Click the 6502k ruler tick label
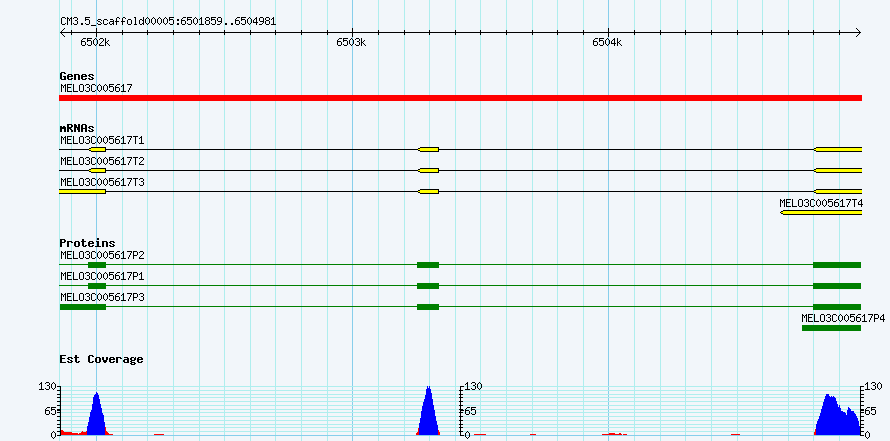Image resolution: width=890 pixels, height=441 pixels. [95, 42]
